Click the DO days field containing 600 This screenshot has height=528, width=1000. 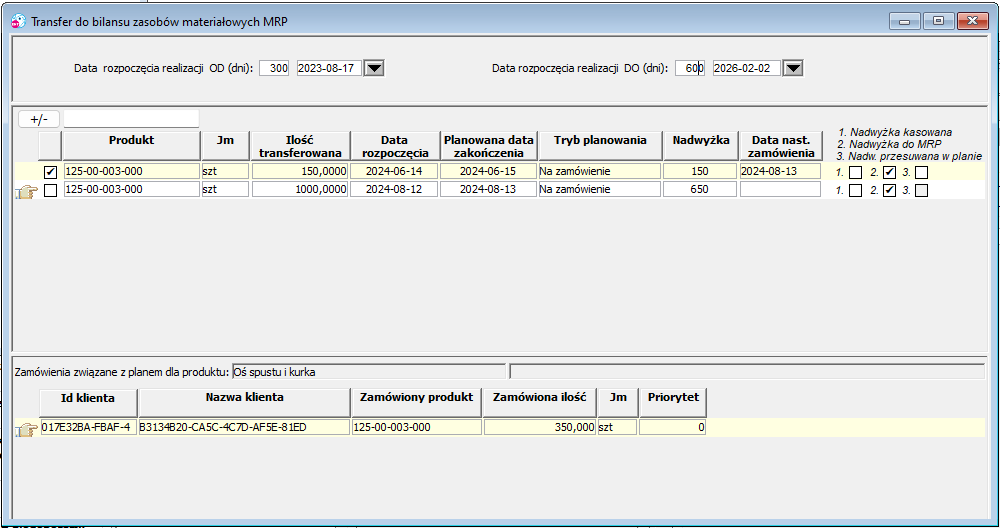[690, 68]
